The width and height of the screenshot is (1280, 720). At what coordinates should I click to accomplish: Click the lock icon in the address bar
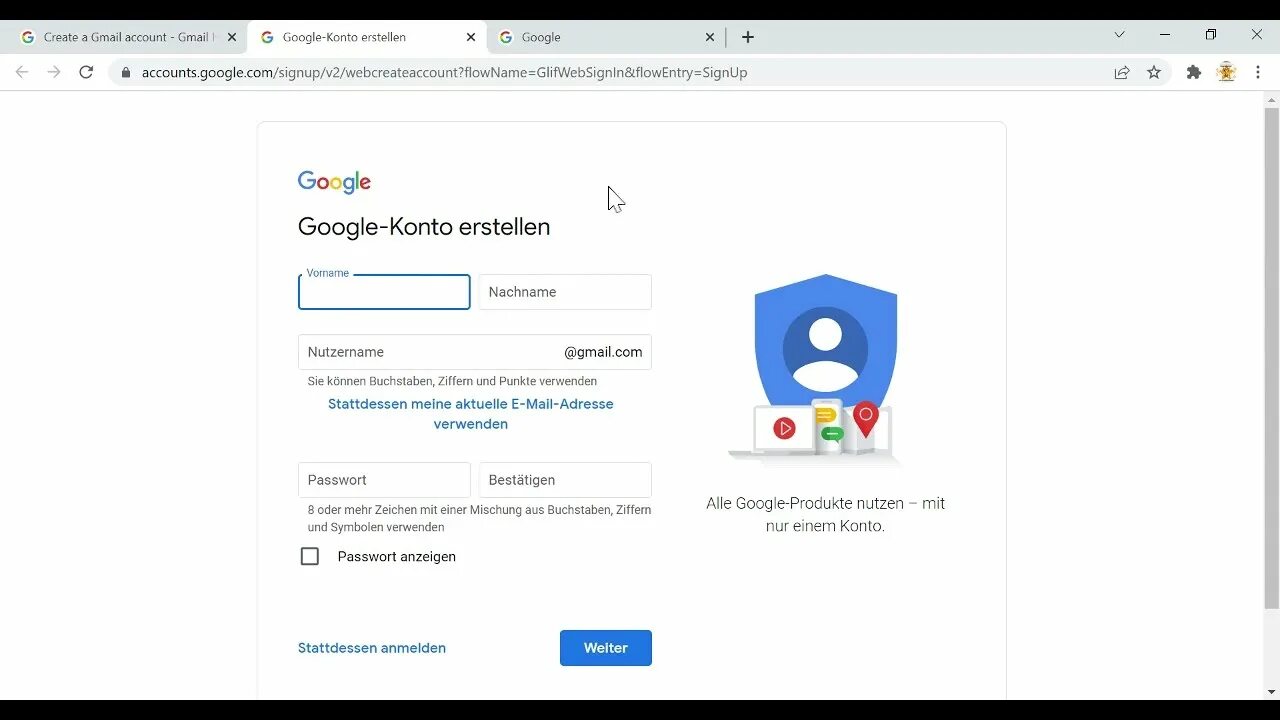pyautogui.click(x=126, y=72)
